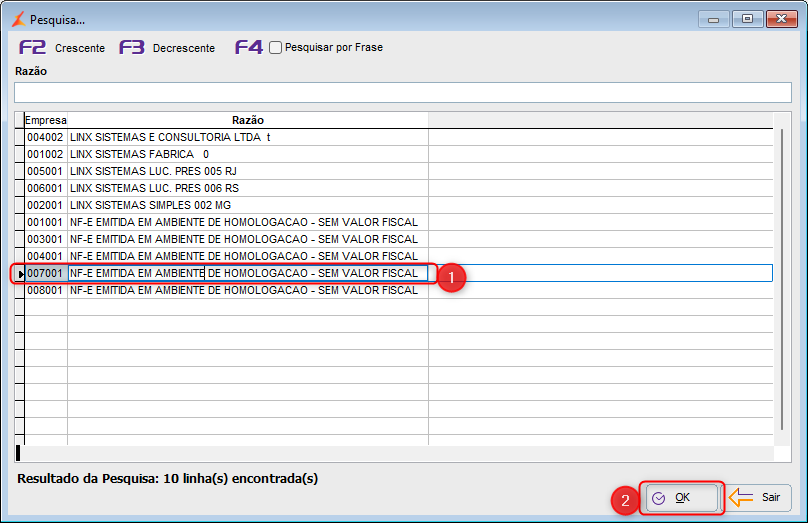Maximize the Pesquisa window
Screen dimensions: 808x523
(x=747, y=19)
